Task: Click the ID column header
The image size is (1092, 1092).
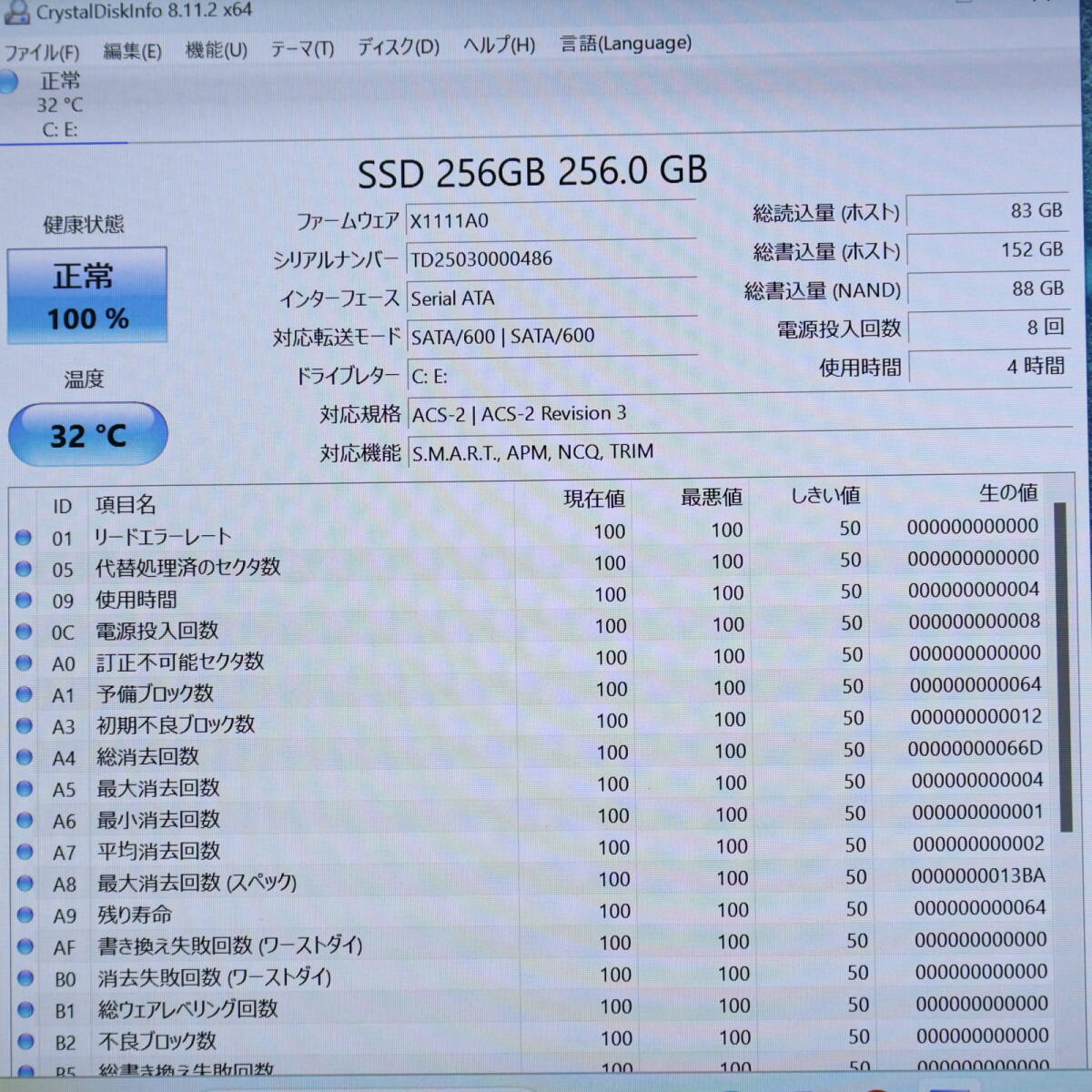Action: click(62, 506)
